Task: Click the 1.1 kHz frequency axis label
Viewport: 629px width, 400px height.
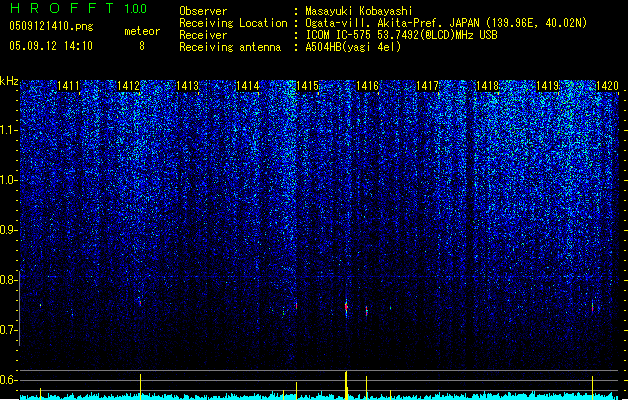Action: (x=8, y=130)
